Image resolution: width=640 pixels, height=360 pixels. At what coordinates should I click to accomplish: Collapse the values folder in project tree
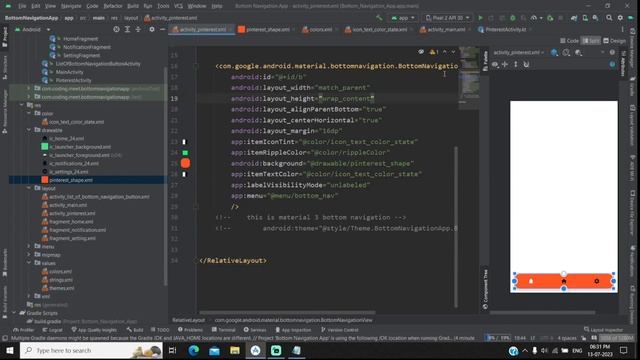[x=29, y=263]
